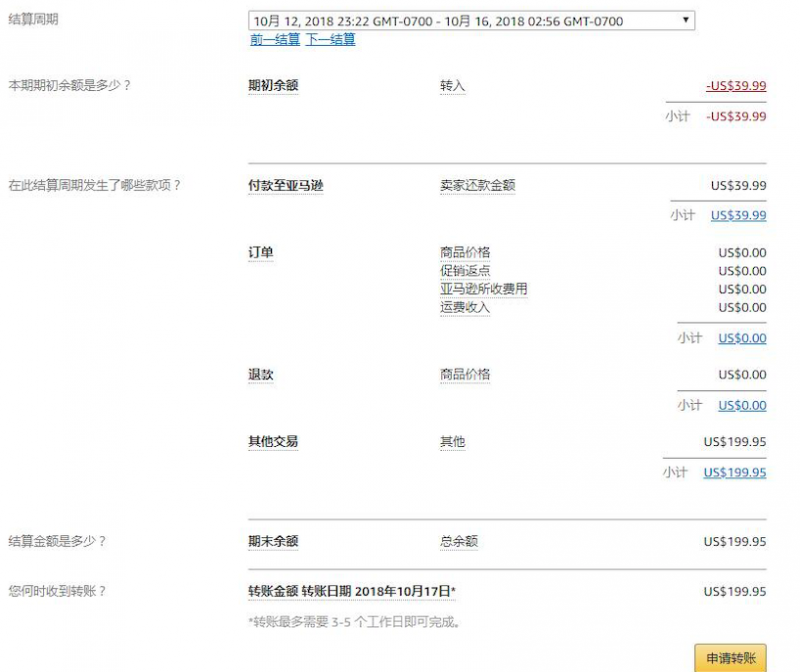The image size is (800, 672).
Task: Click the 促销返点 US$0.00 value
Action: 742,271
